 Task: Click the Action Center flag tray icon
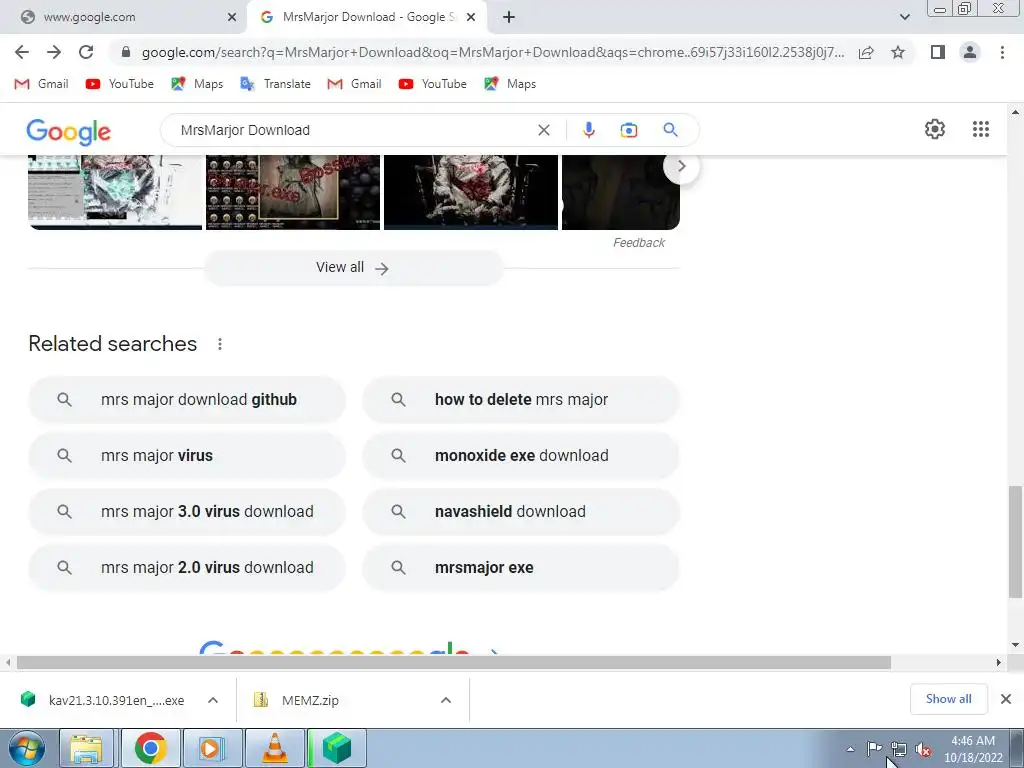coord(874,748)
